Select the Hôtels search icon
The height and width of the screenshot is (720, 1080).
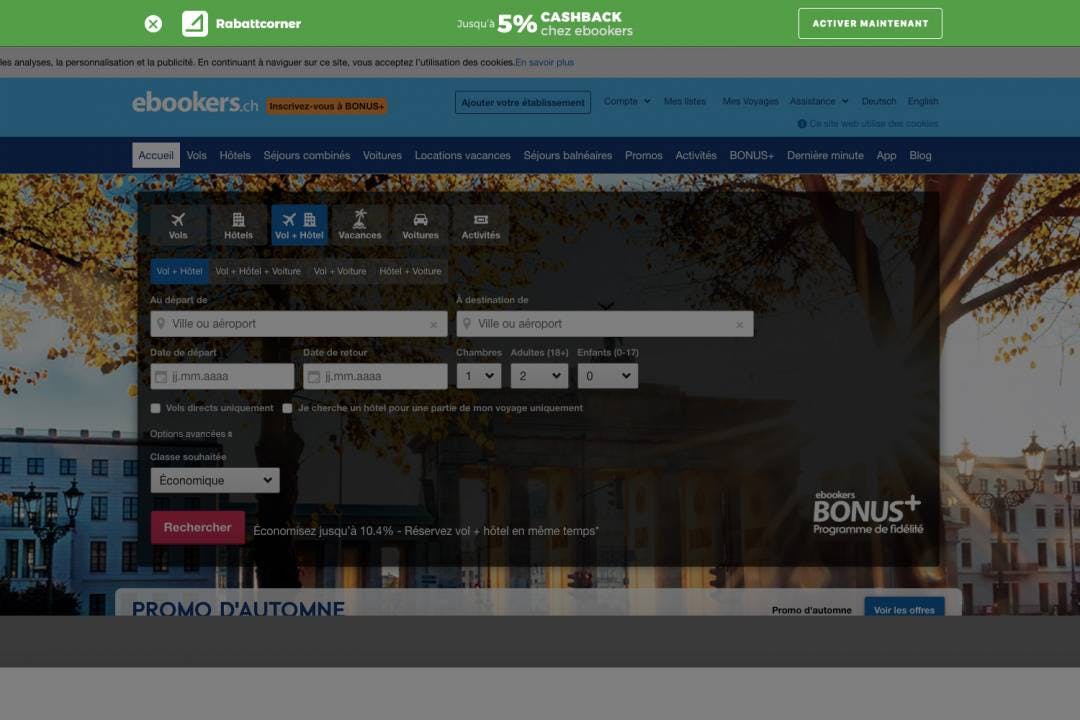click(239, 218)
